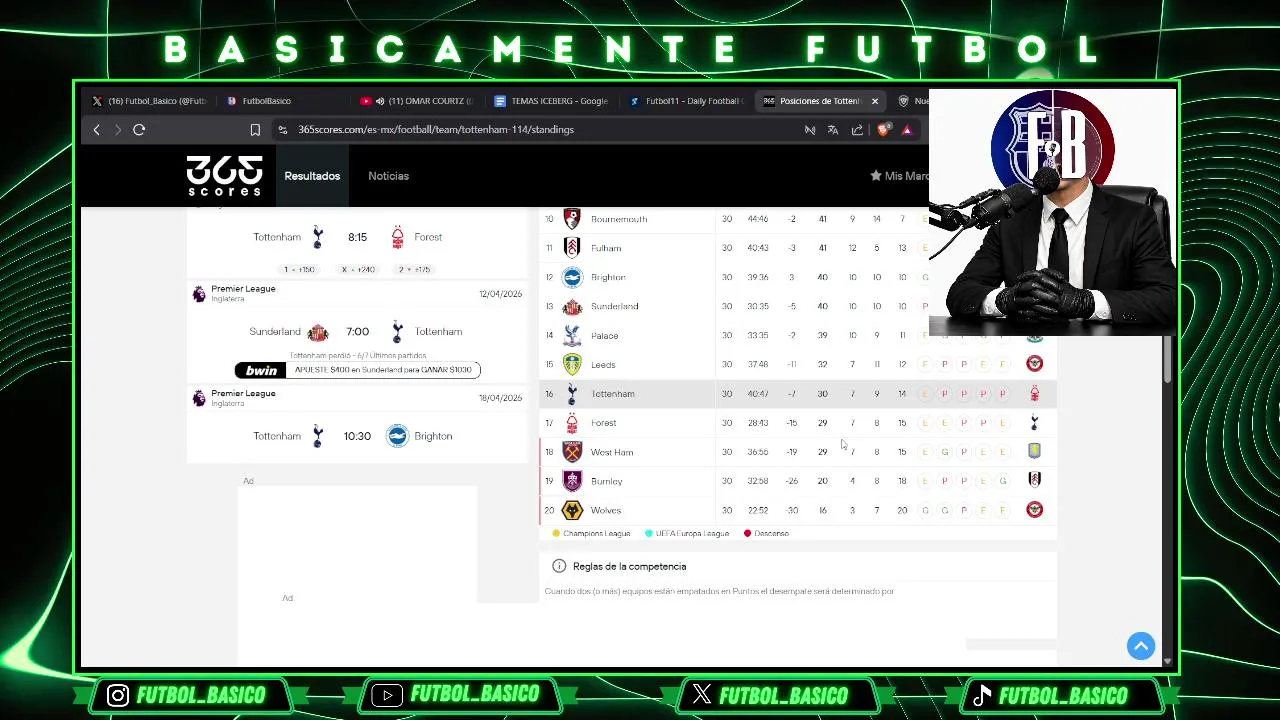This screenshot has height=720, width=1280.
Task: Click the Wolves name in standings
Action: 606,510
